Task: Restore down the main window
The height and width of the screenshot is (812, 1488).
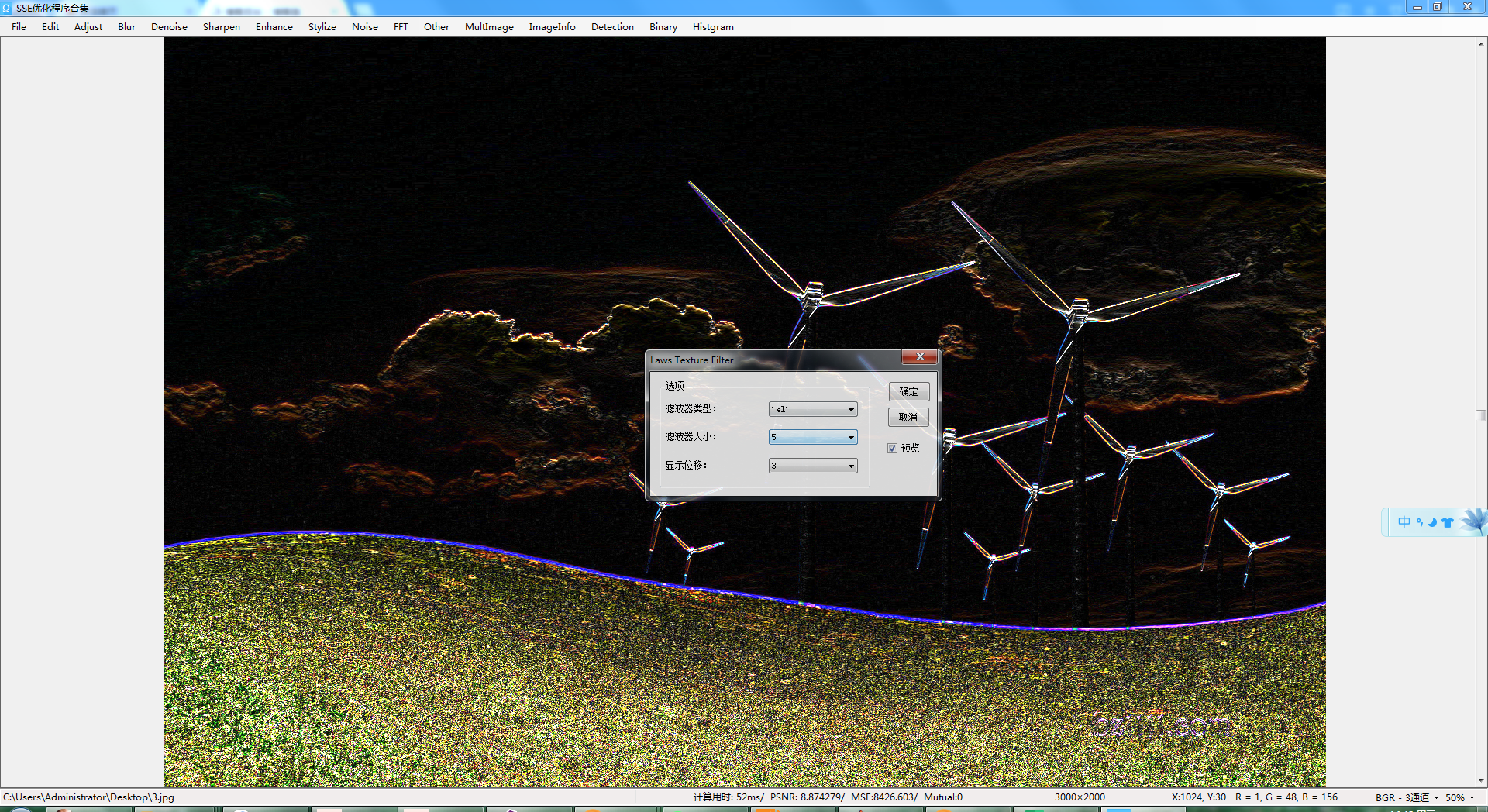Action: (x=1437, y=7)
